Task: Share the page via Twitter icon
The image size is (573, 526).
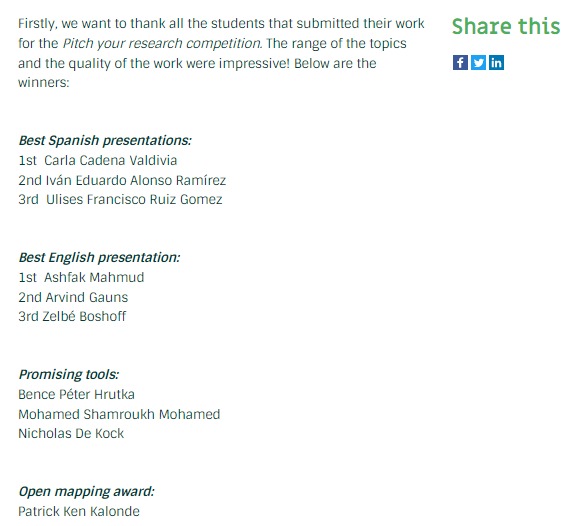Action: pos(478,63)
